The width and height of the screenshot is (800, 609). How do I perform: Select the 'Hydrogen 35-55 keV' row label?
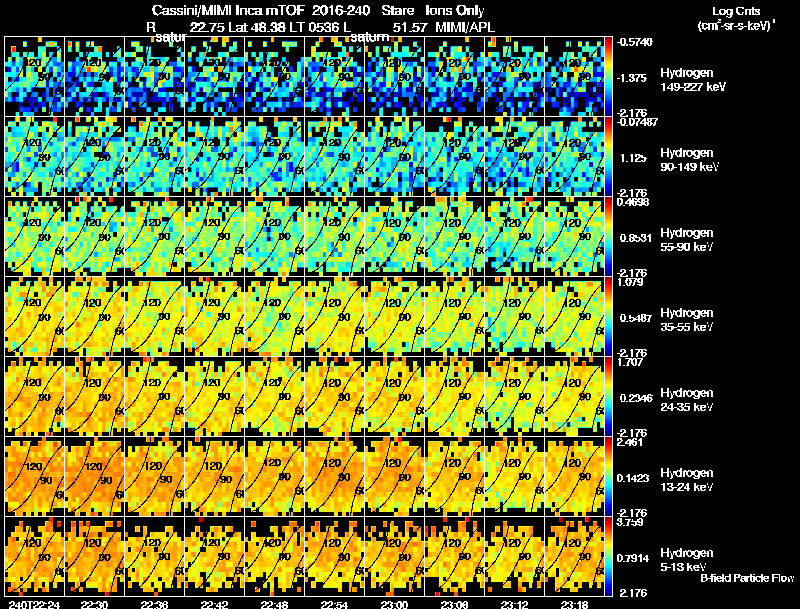[687, 320]
